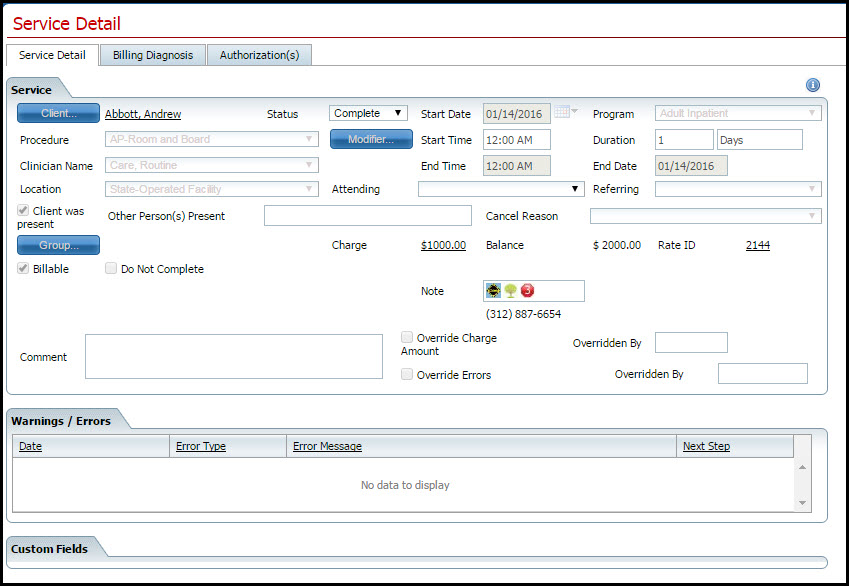Click the Client button
This screenshot has width=849, height=586.
[x=57, y=113]
